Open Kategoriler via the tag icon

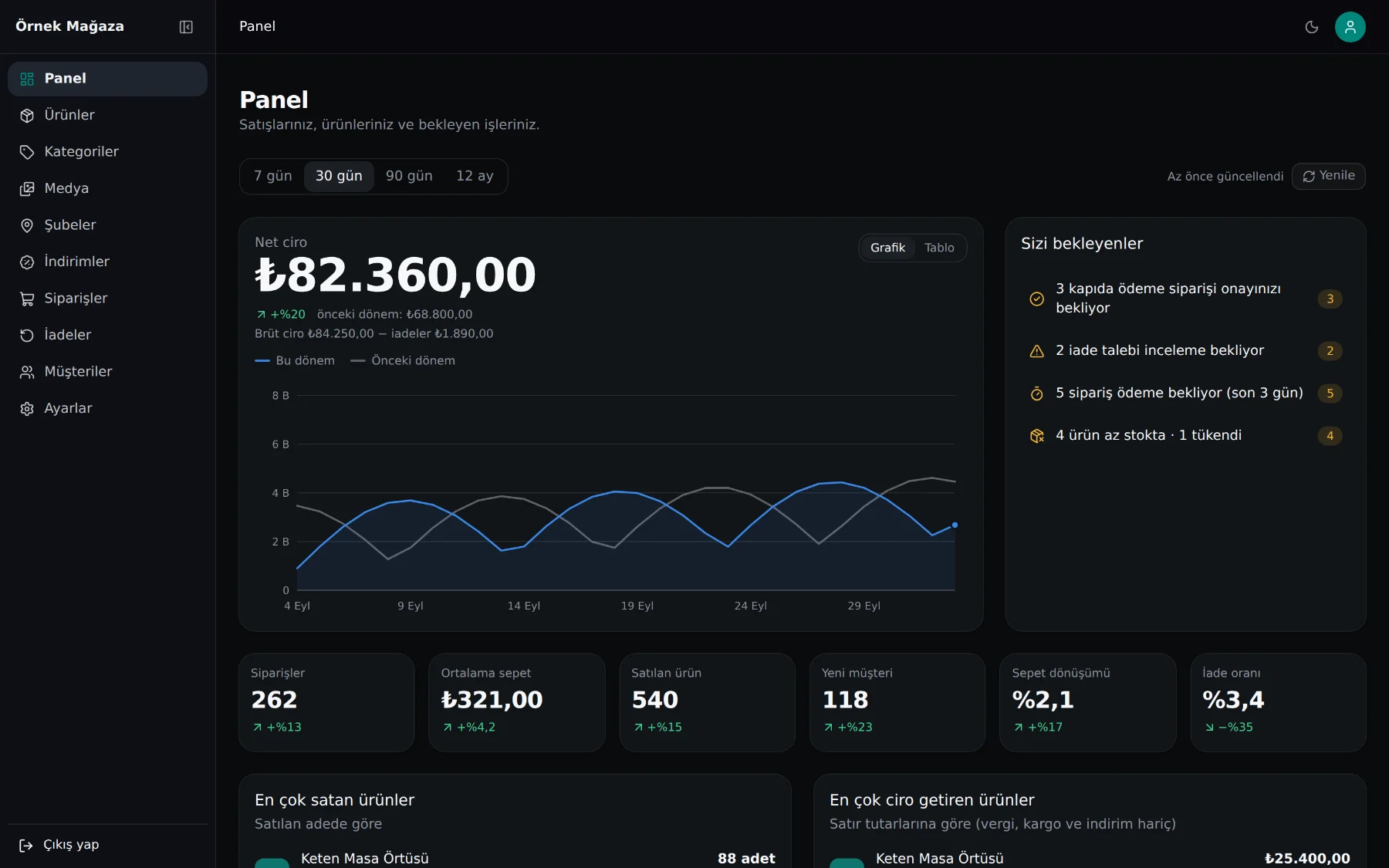coord(27,152)
